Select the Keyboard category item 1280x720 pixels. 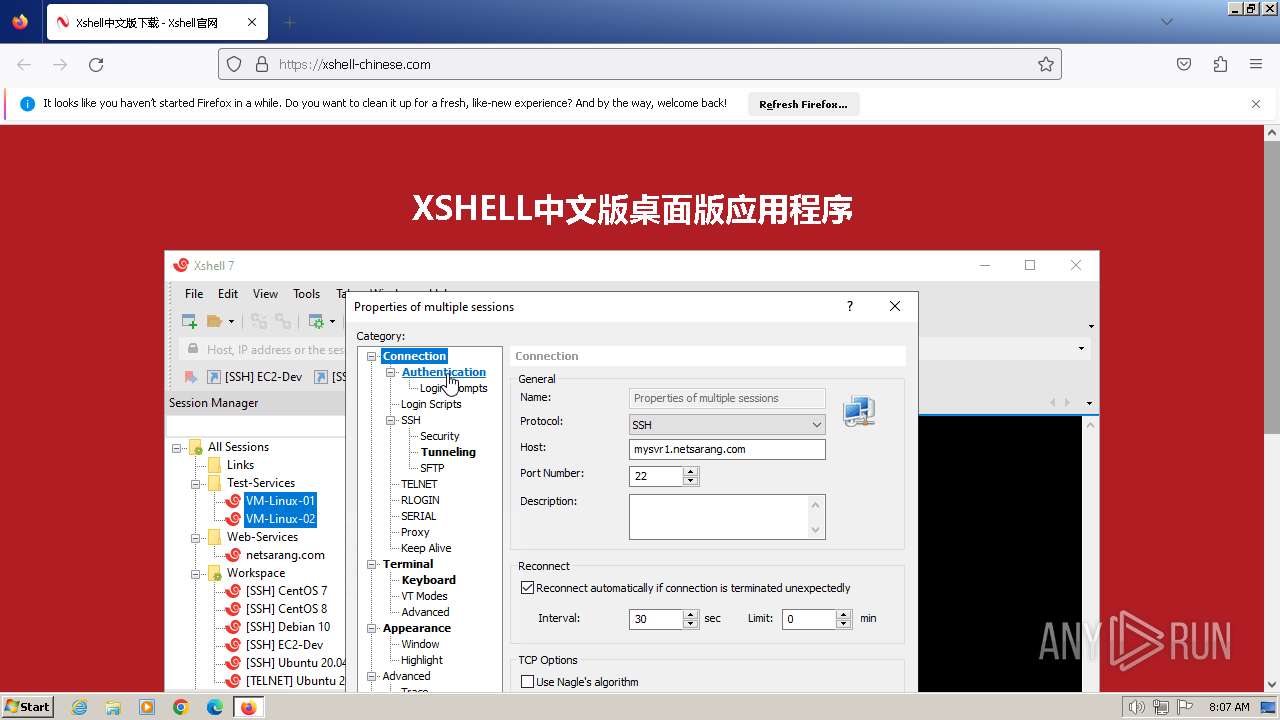(428, 580)
